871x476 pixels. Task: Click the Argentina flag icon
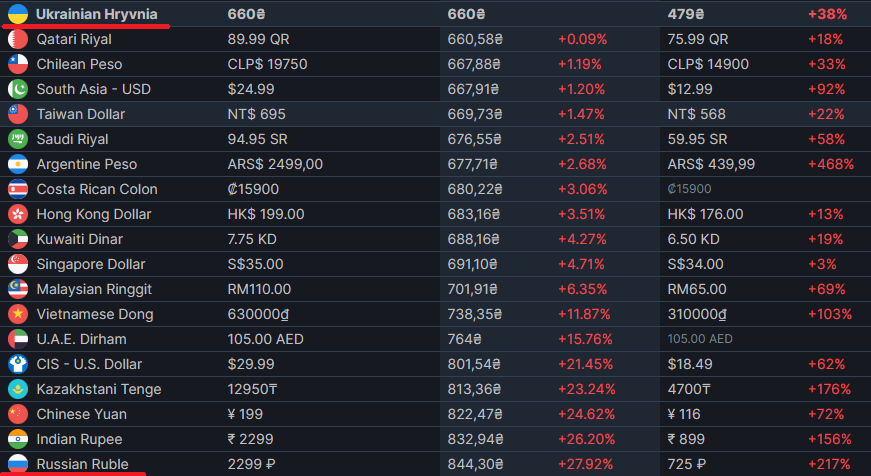(18, 164)
